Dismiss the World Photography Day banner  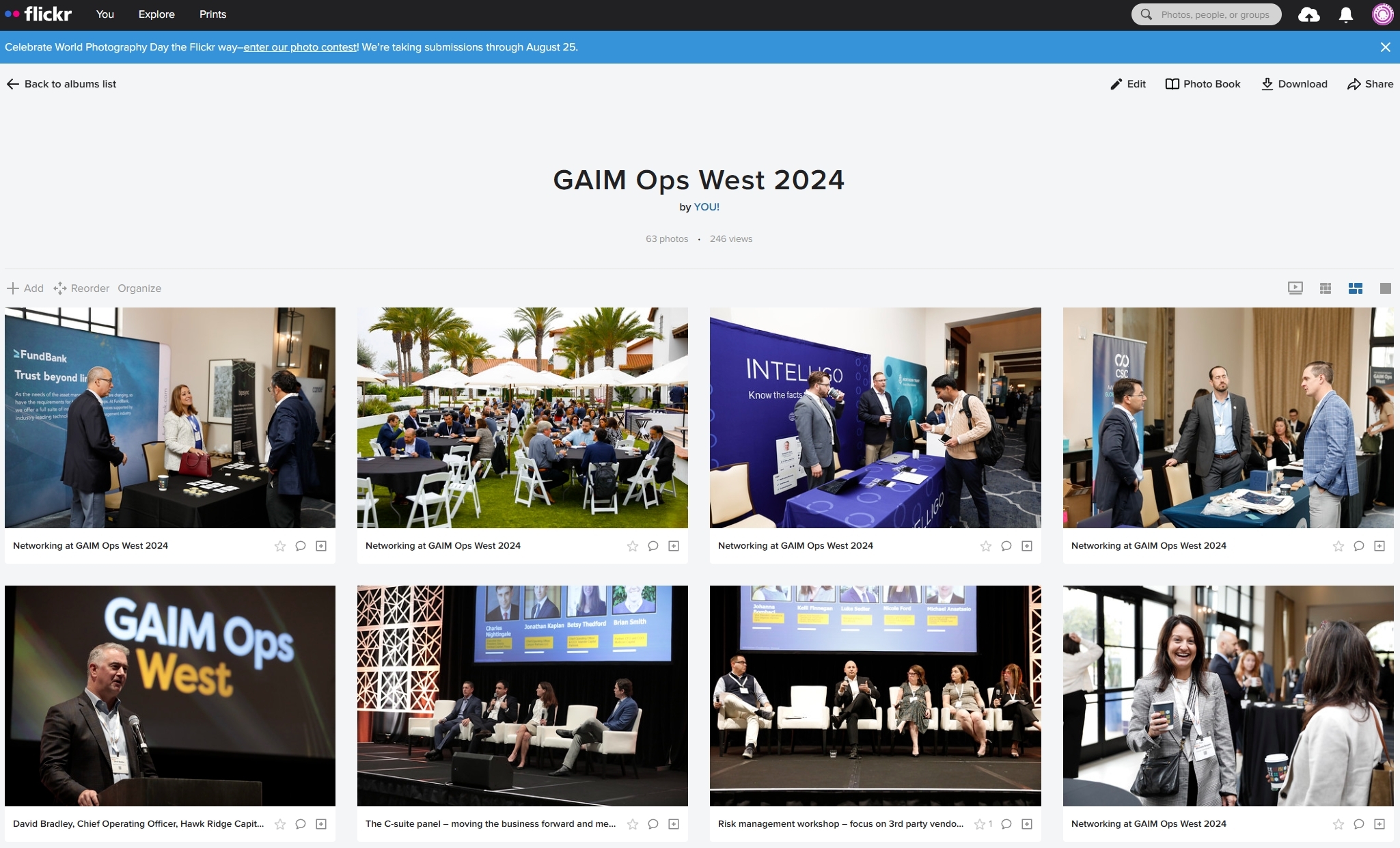[x=1385, y=46]
